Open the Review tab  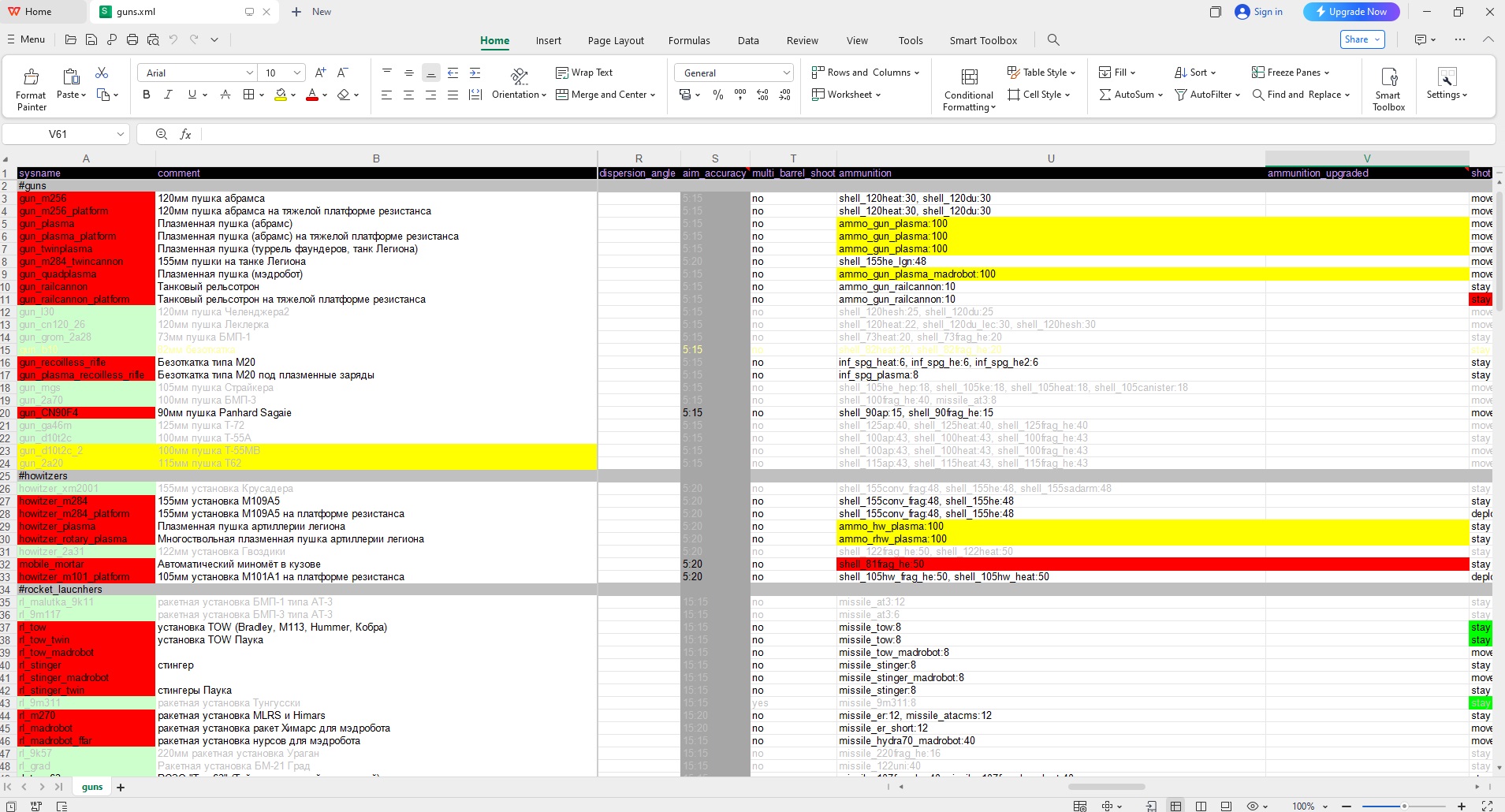click(x=803, y=40)
